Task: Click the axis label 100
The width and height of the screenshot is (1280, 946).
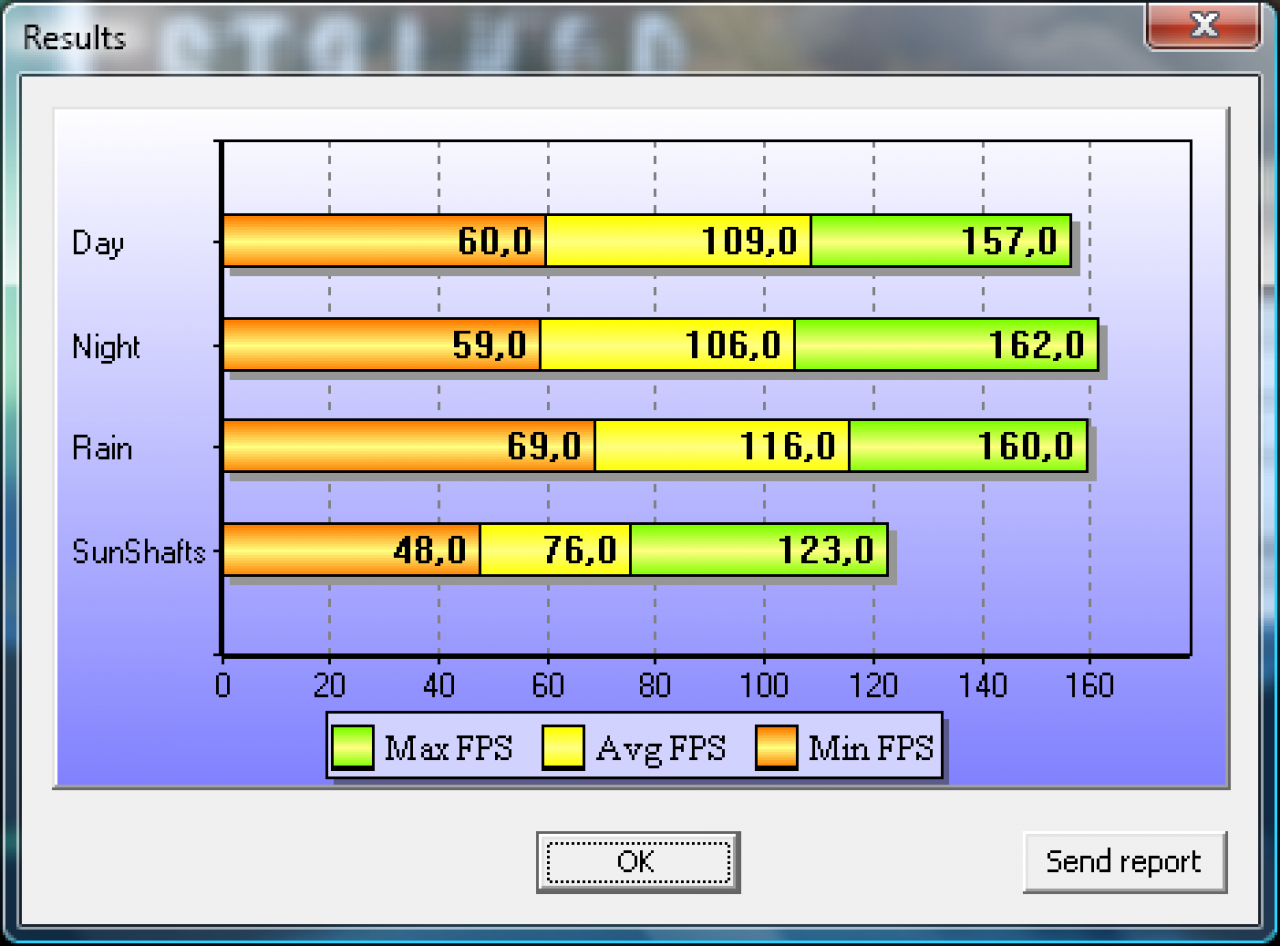Action: pos(764,686)
